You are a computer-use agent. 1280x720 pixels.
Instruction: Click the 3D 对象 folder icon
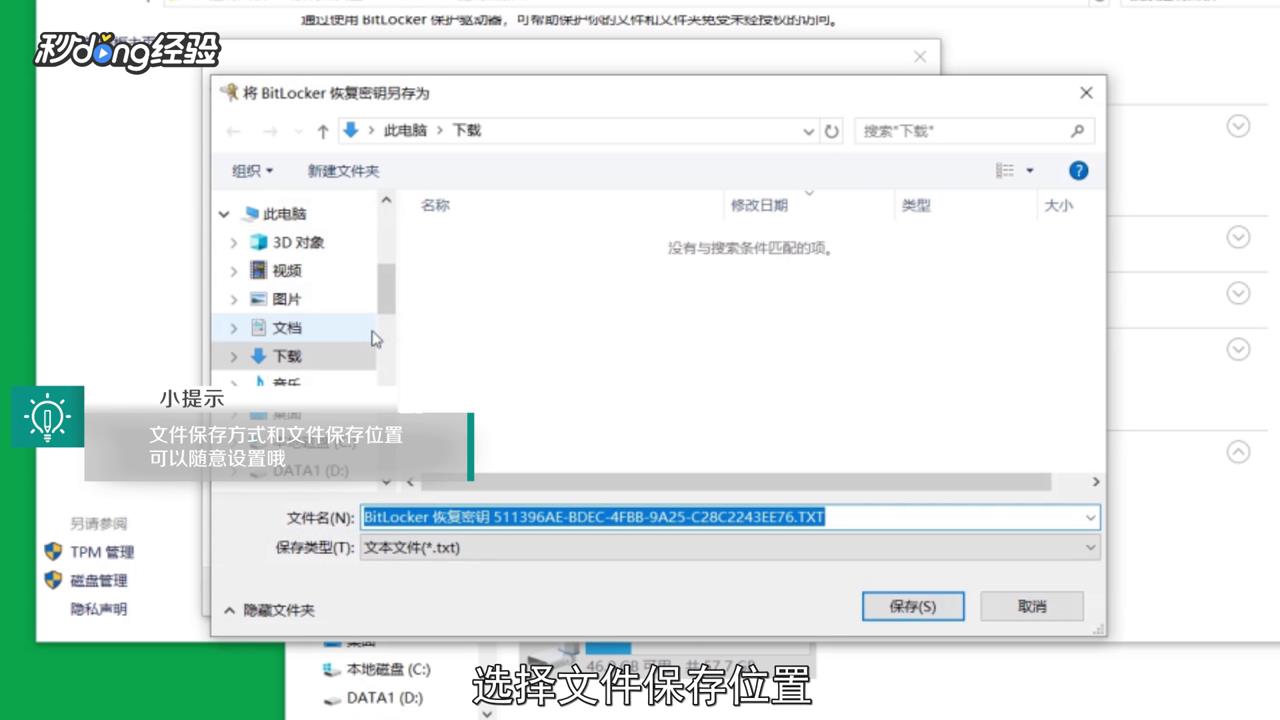pos(259,242)
